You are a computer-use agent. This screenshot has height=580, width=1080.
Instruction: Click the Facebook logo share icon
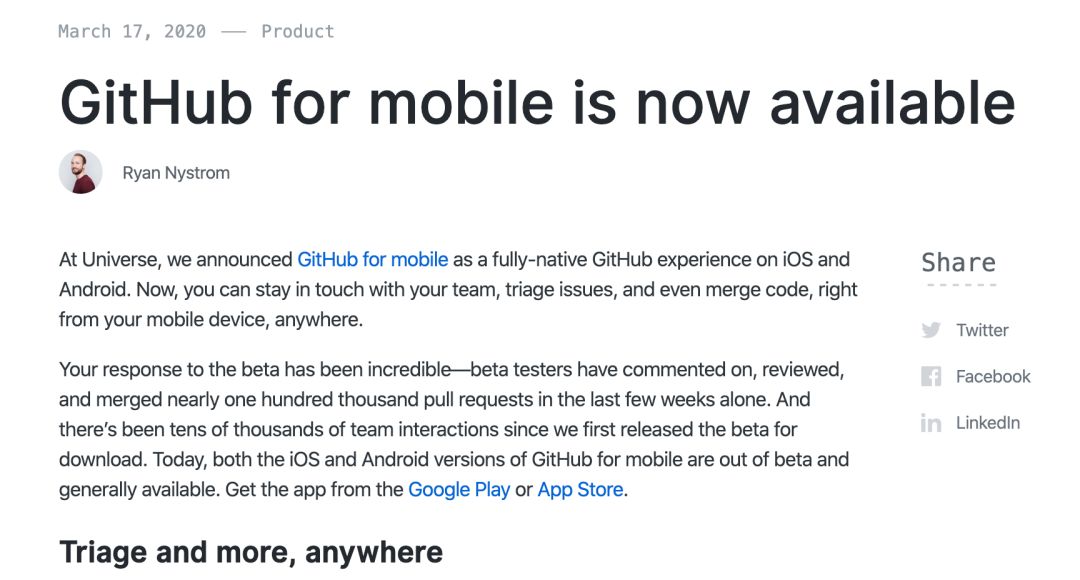pyautogui.click(x=931, y=376)
